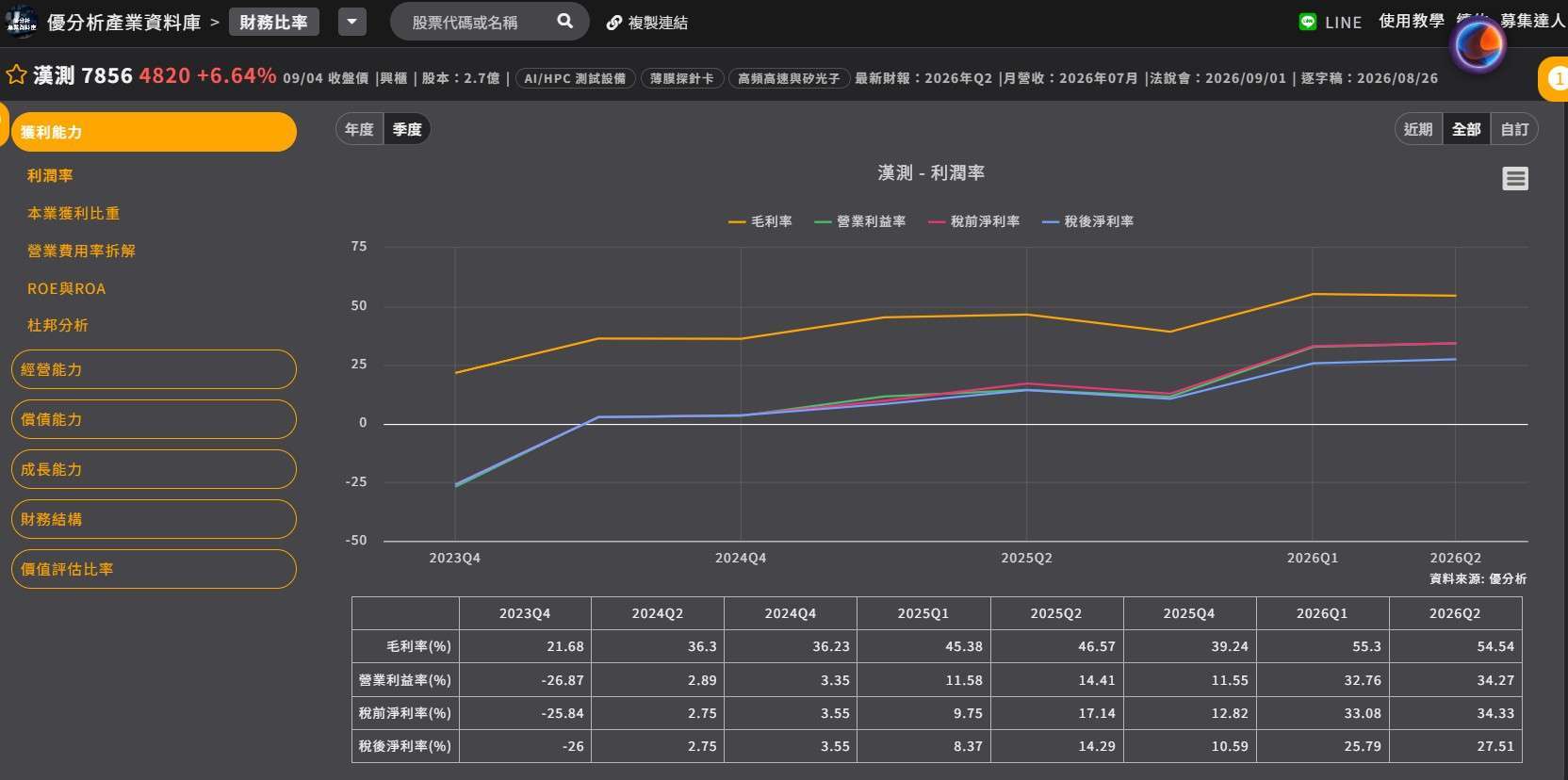The image size is (1568, 780).
Task: Expand the 價值評估比率 section
Action: [x=154, y=569]
